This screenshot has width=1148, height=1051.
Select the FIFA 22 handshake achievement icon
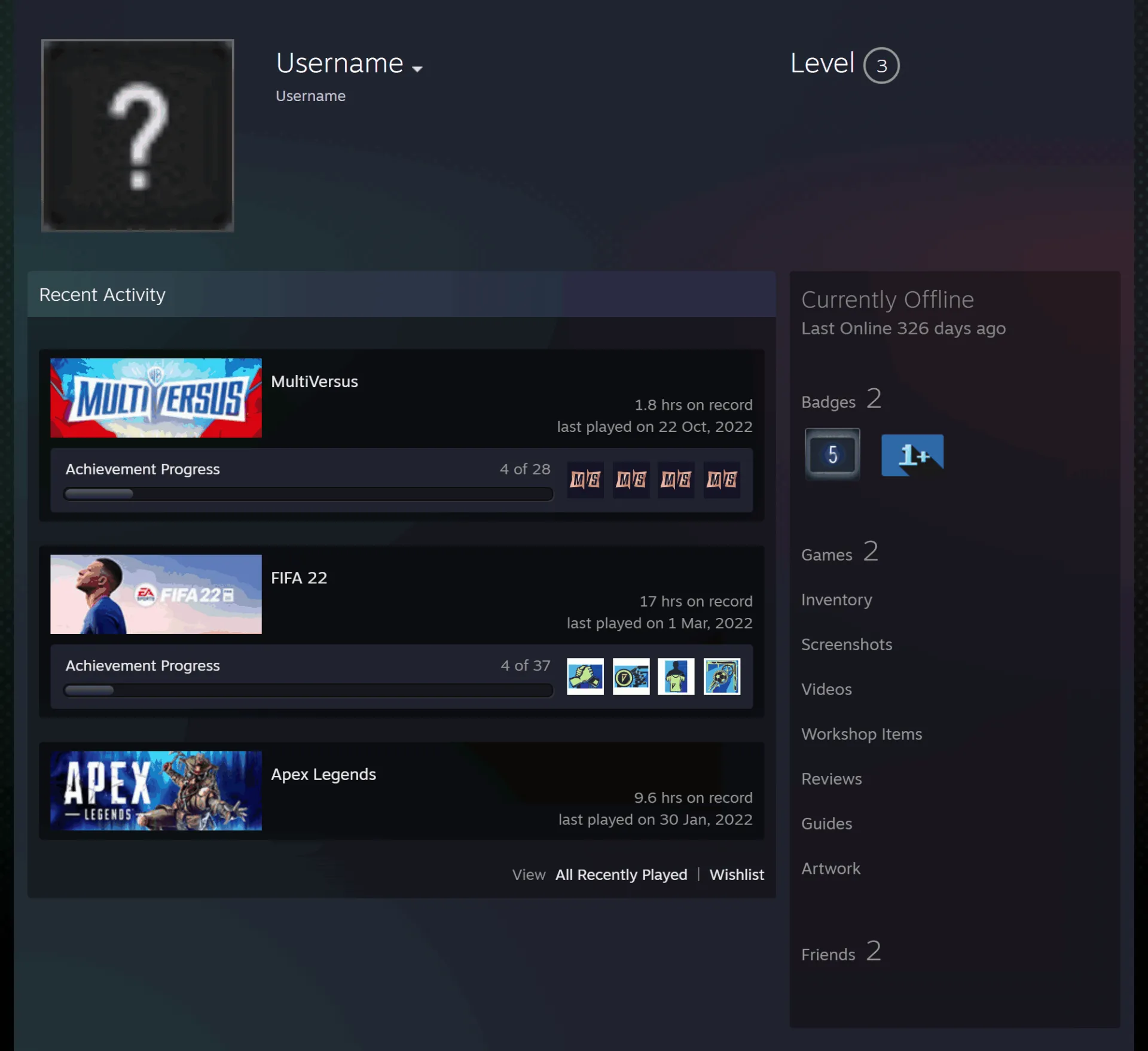[585, 676]
